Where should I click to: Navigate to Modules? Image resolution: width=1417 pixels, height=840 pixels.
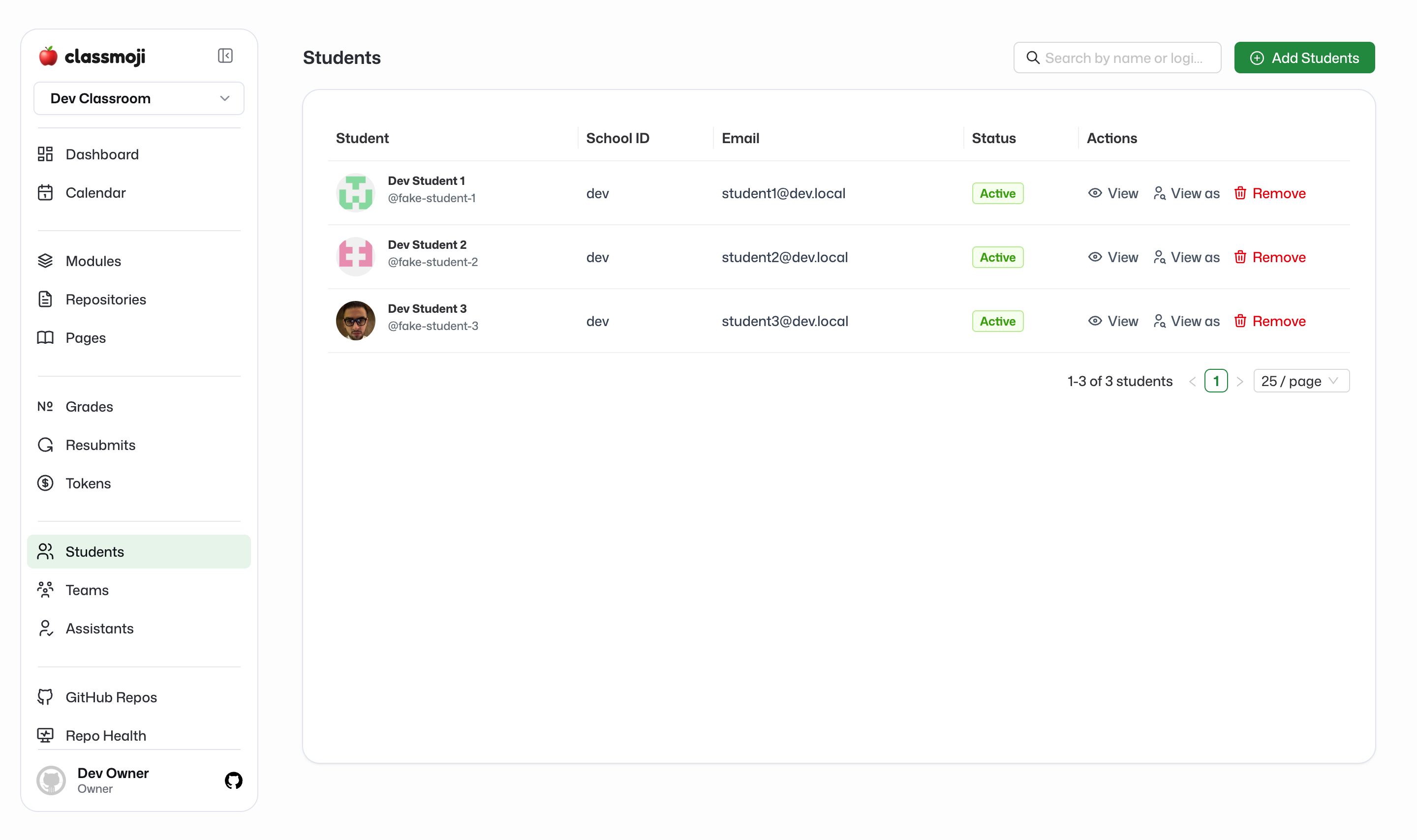[x=139, y=261]
